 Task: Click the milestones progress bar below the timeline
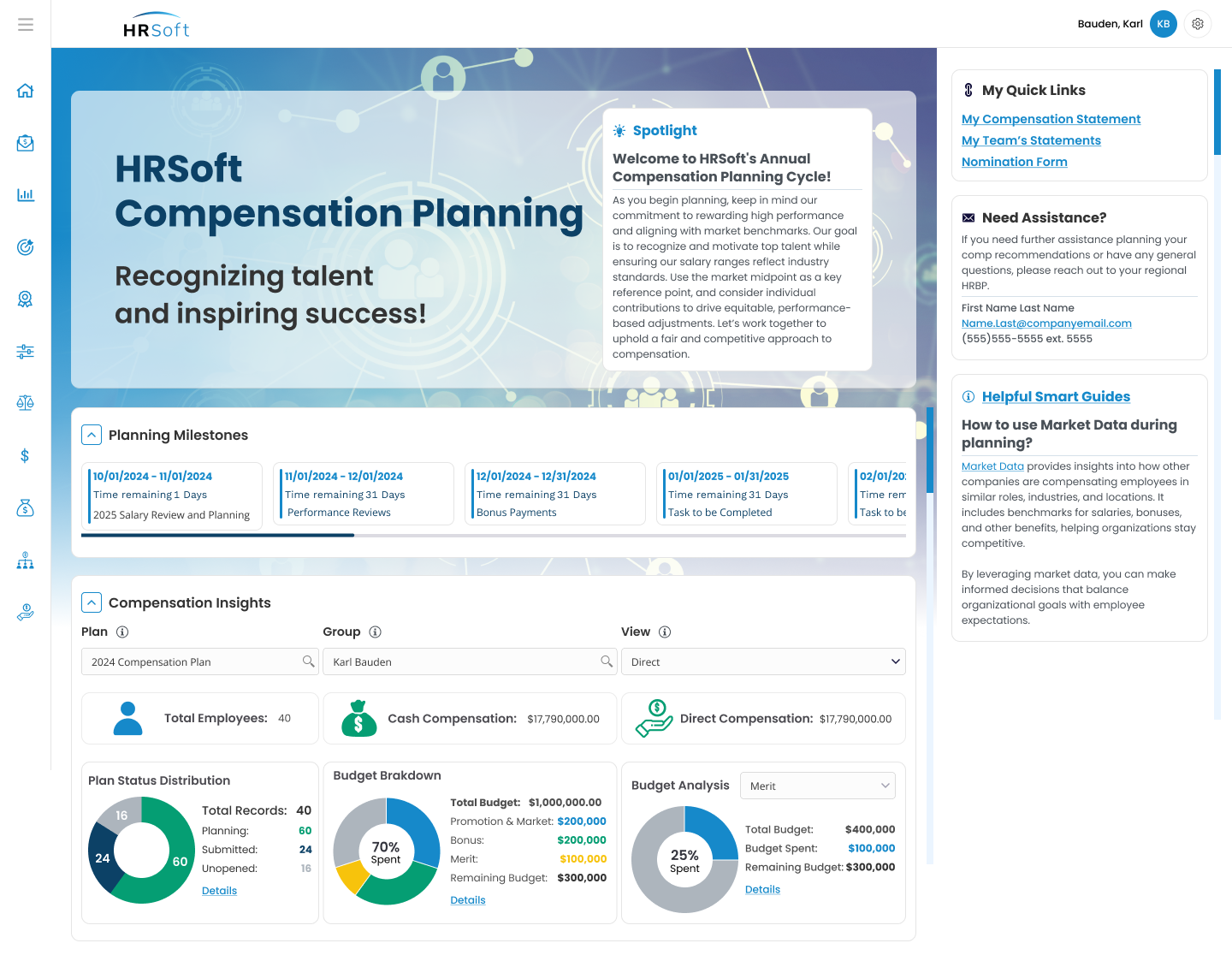coord(494,536)
